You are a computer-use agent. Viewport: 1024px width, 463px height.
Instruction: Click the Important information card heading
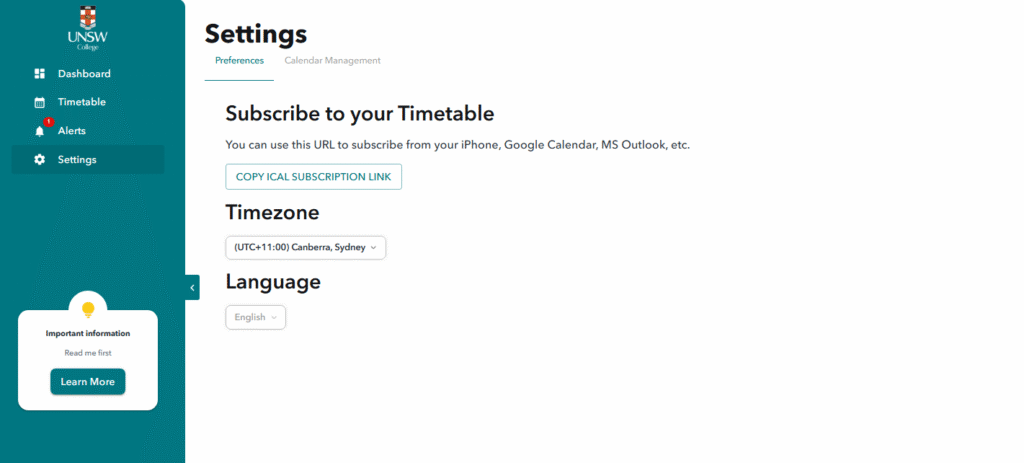click(x=88, y=333)
